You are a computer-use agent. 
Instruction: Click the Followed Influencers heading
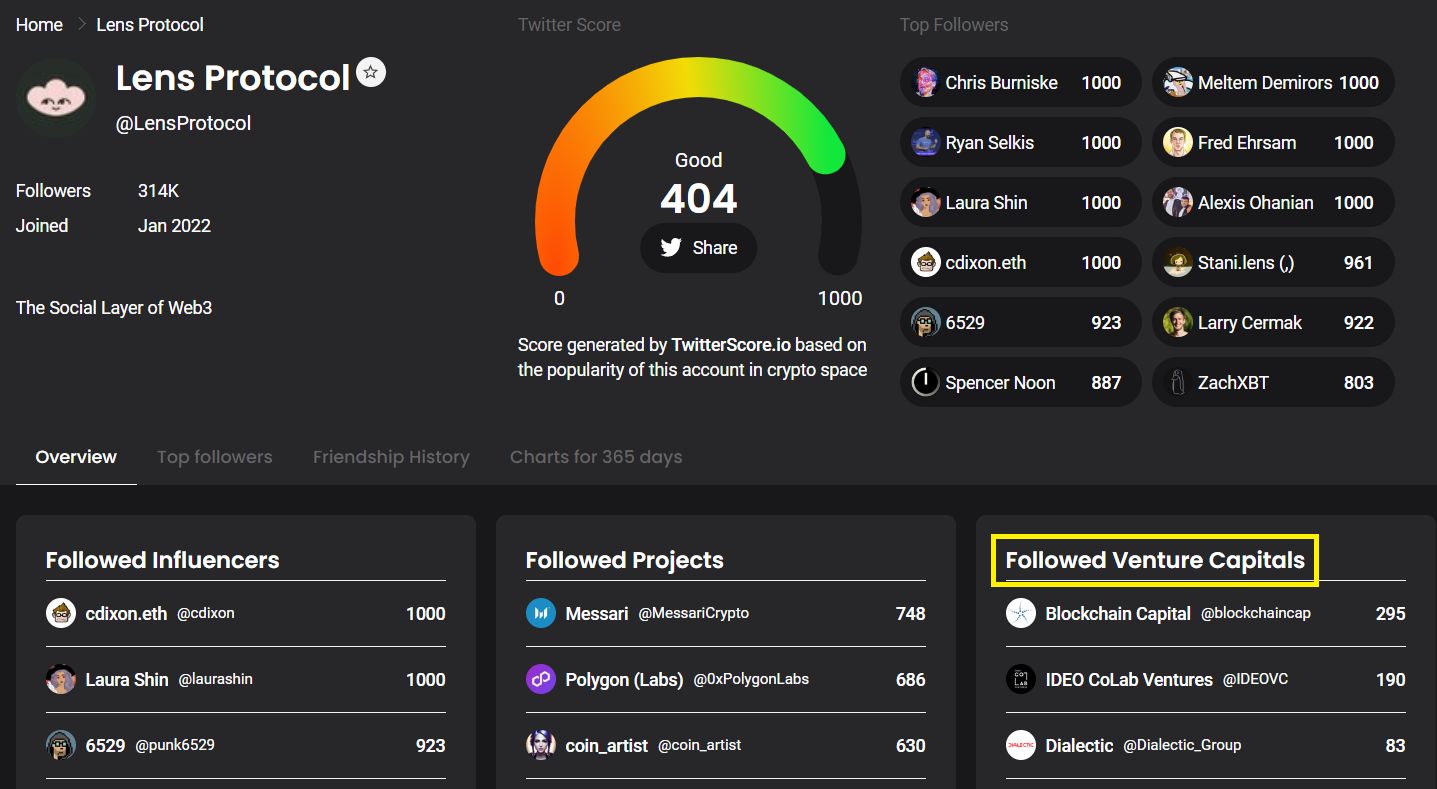coord(163,560)
